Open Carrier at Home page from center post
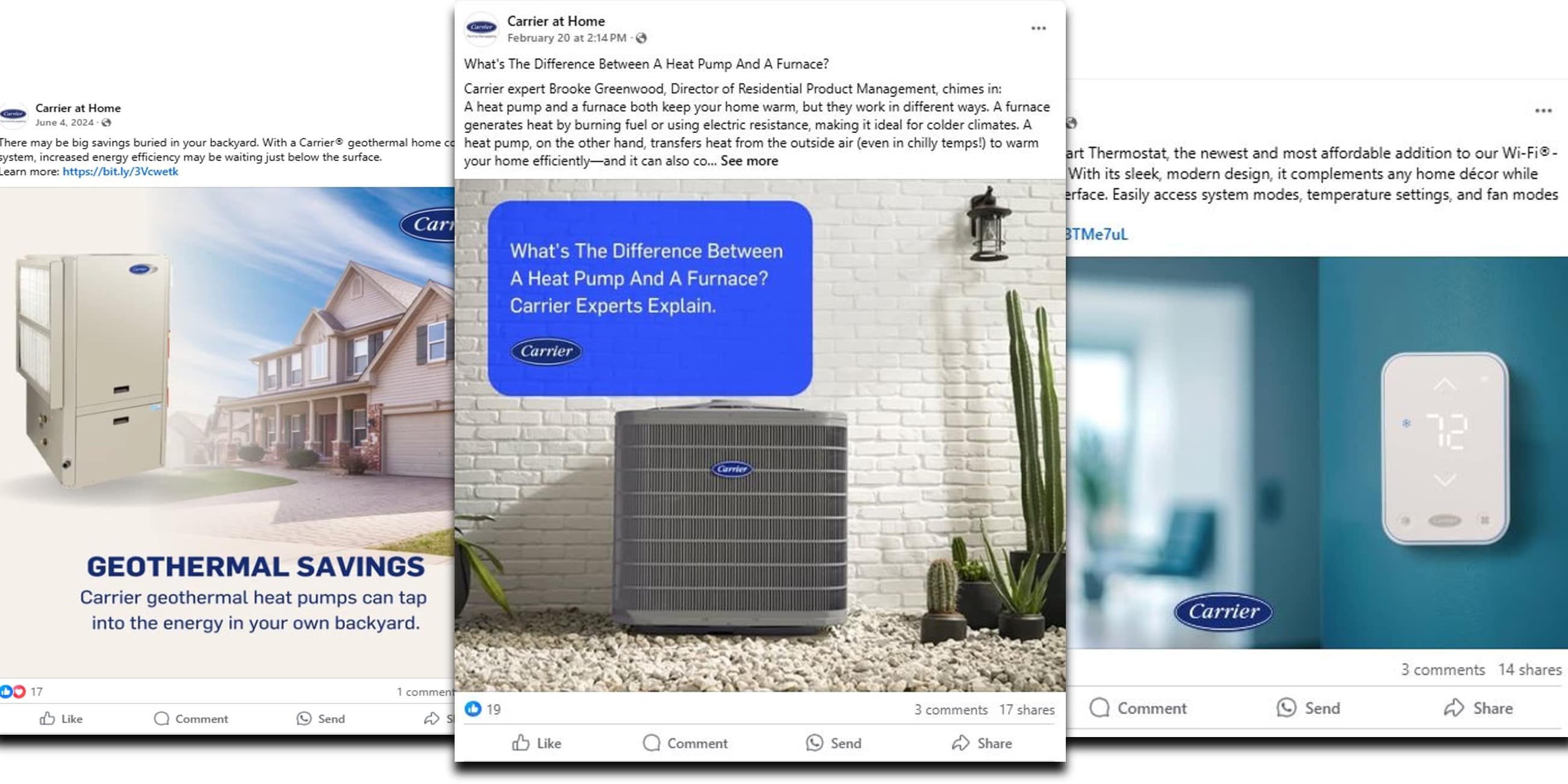1568x784 pixels. pos(556,21)
